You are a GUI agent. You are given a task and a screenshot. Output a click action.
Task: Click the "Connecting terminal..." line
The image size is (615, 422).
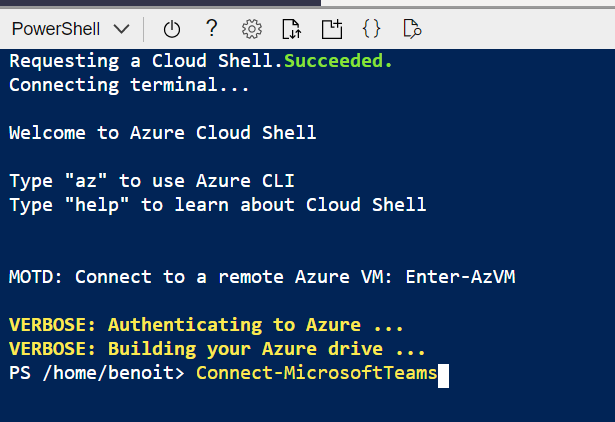(129, 85)
